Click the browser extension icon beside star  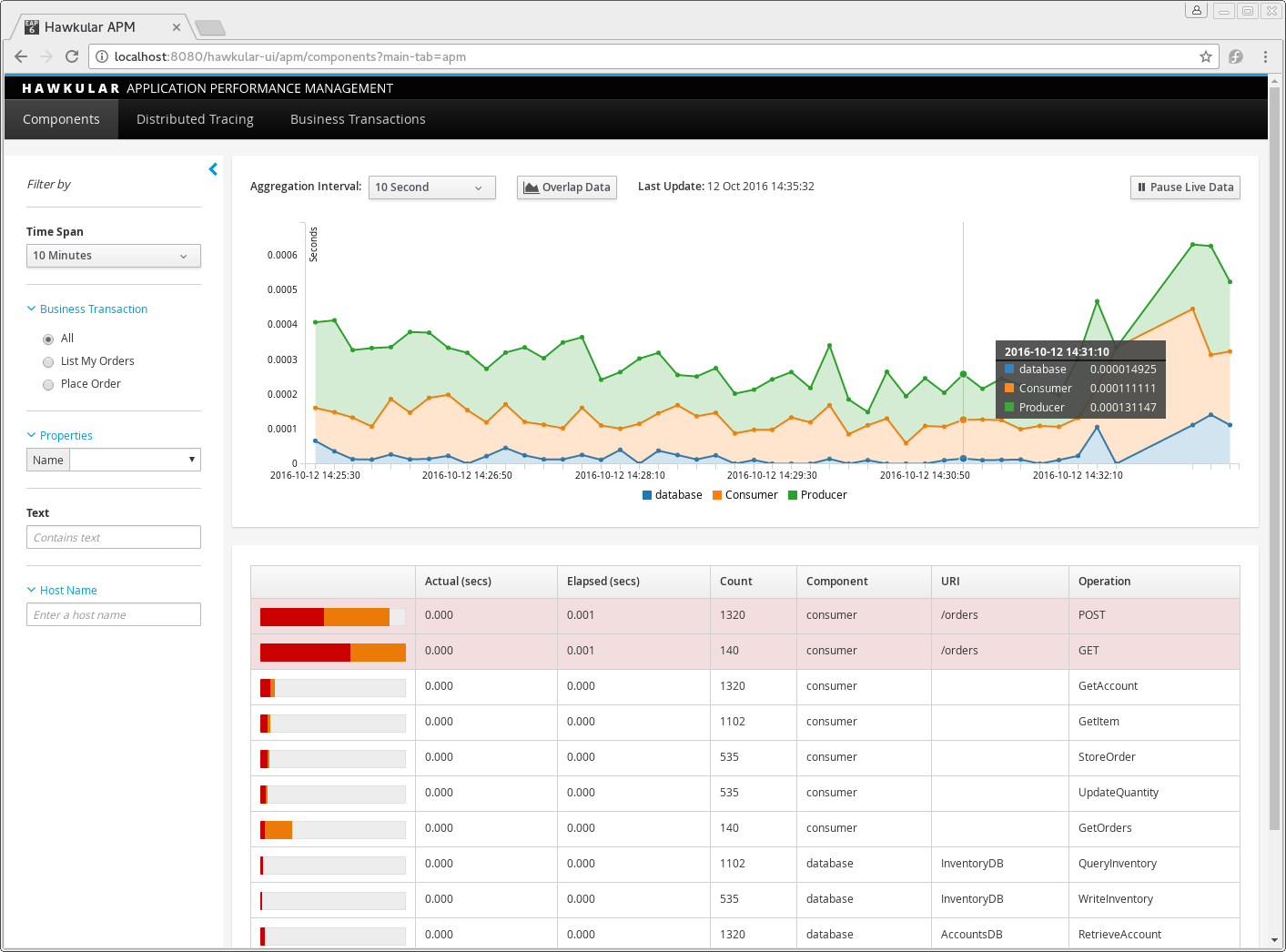[x=1236, y=56]
